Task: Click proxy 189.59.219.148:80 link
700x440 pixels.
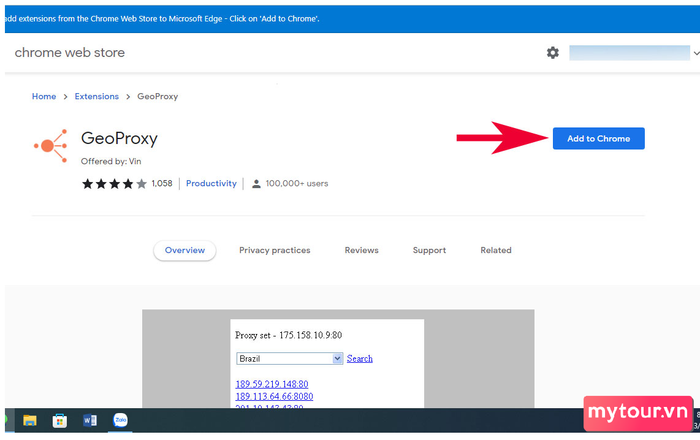Action: pyautogui.click(x=271, y=384)
